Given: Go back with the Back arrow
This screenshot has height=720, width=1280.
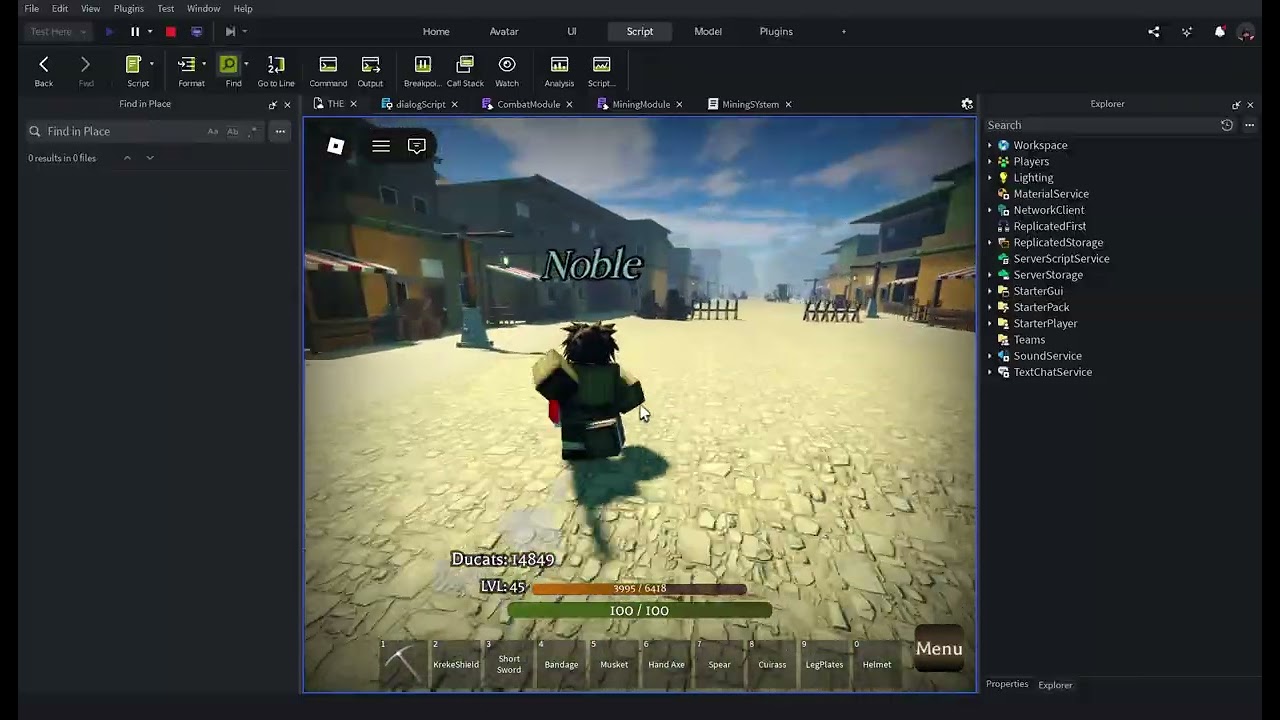Looking at the screenshot, I should [x=43, y=71].
